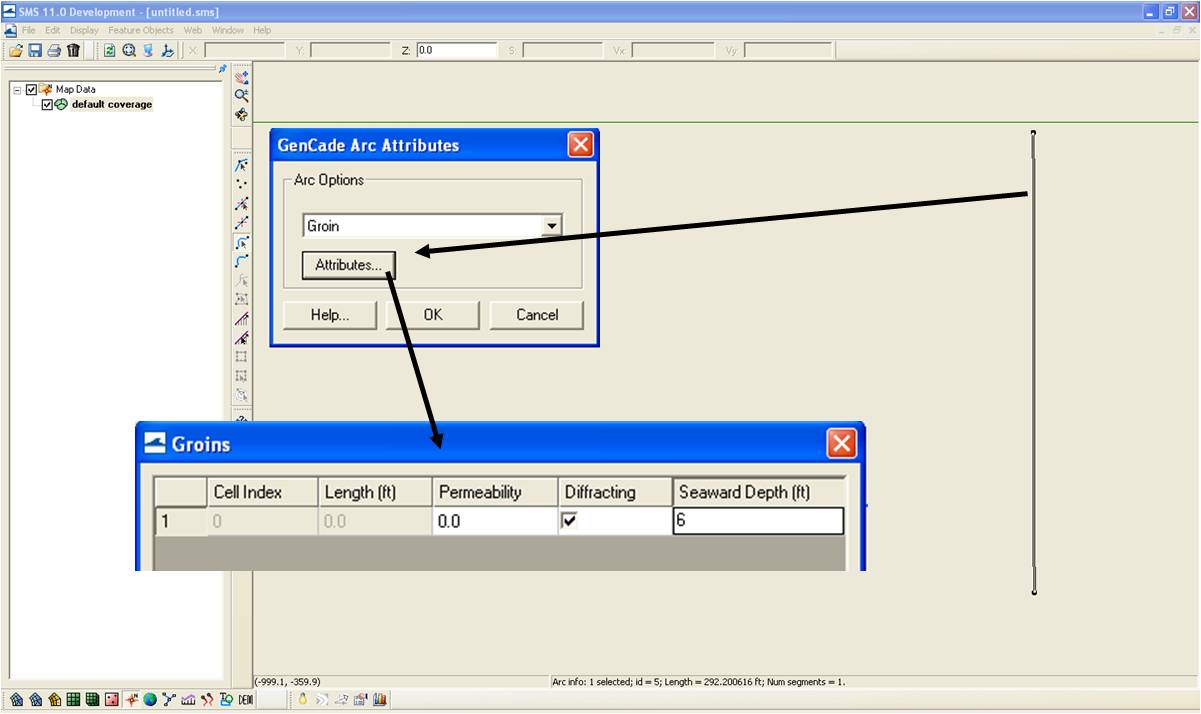Viewport: 1201px width, 714px height.
Task: Open the Groin arc type dropdown
Action: (551, 226)
